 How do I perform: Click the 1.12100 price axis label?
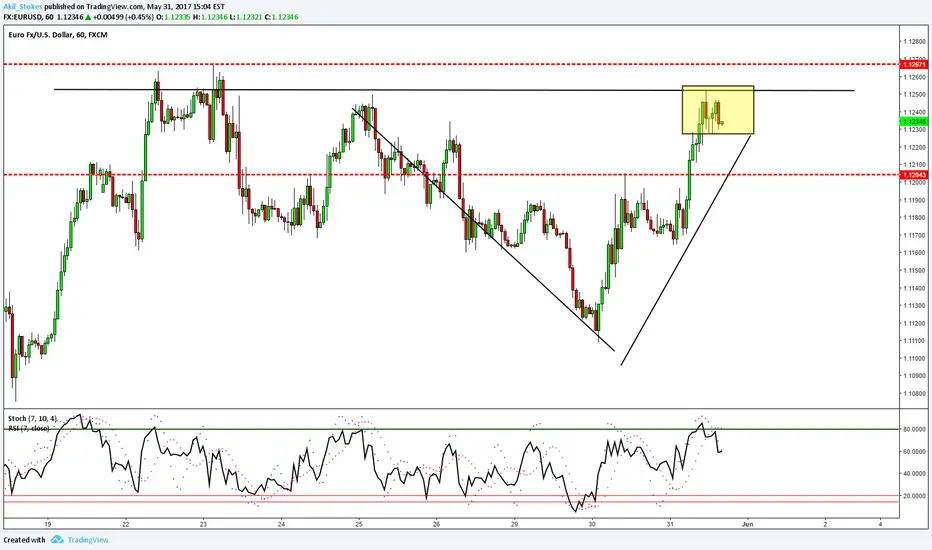(914, 165)
